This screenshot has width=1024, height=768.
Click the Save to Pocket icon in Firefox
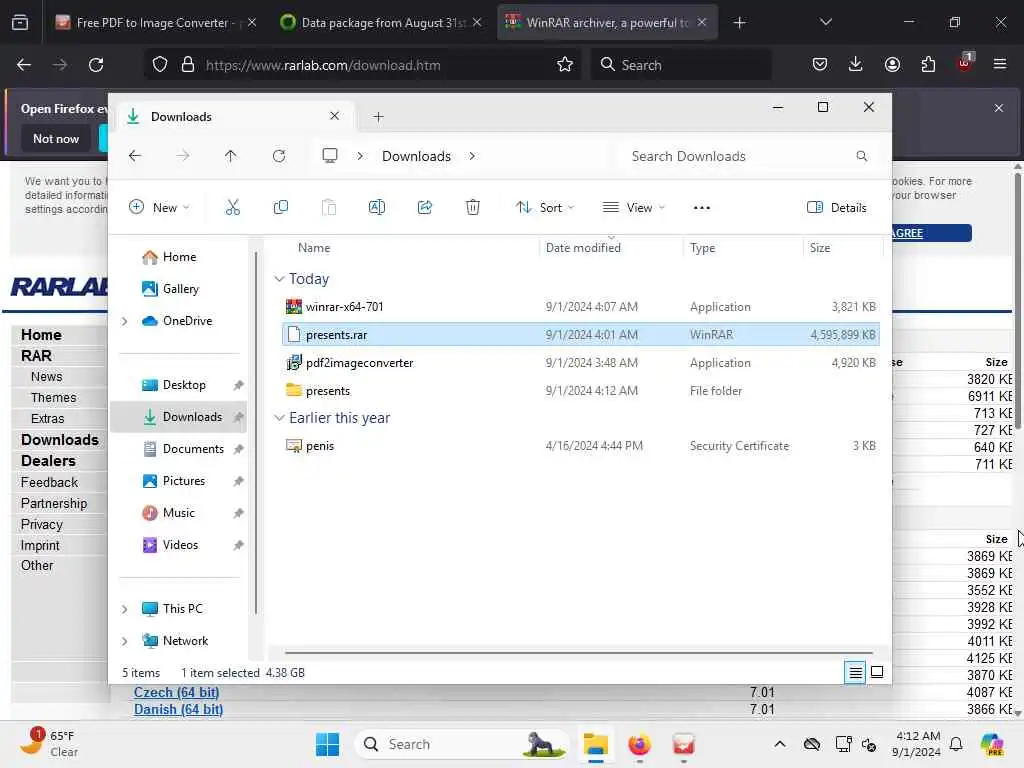click(820, 64)
